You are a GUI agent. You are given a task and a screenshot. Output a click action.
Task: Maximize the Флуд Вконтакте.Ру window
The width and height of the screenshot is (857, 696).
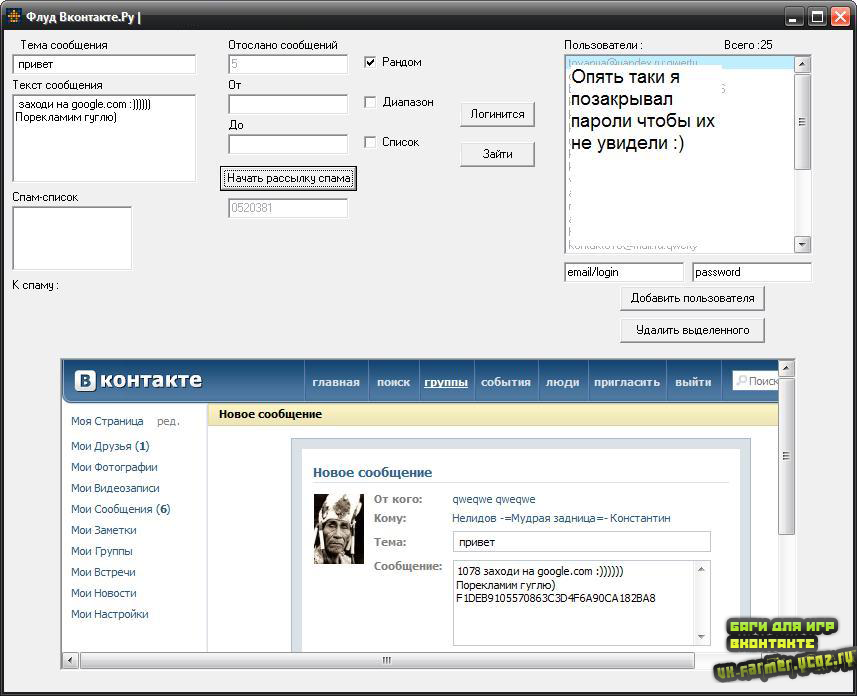pyautogui.click(x=817, y=17)
